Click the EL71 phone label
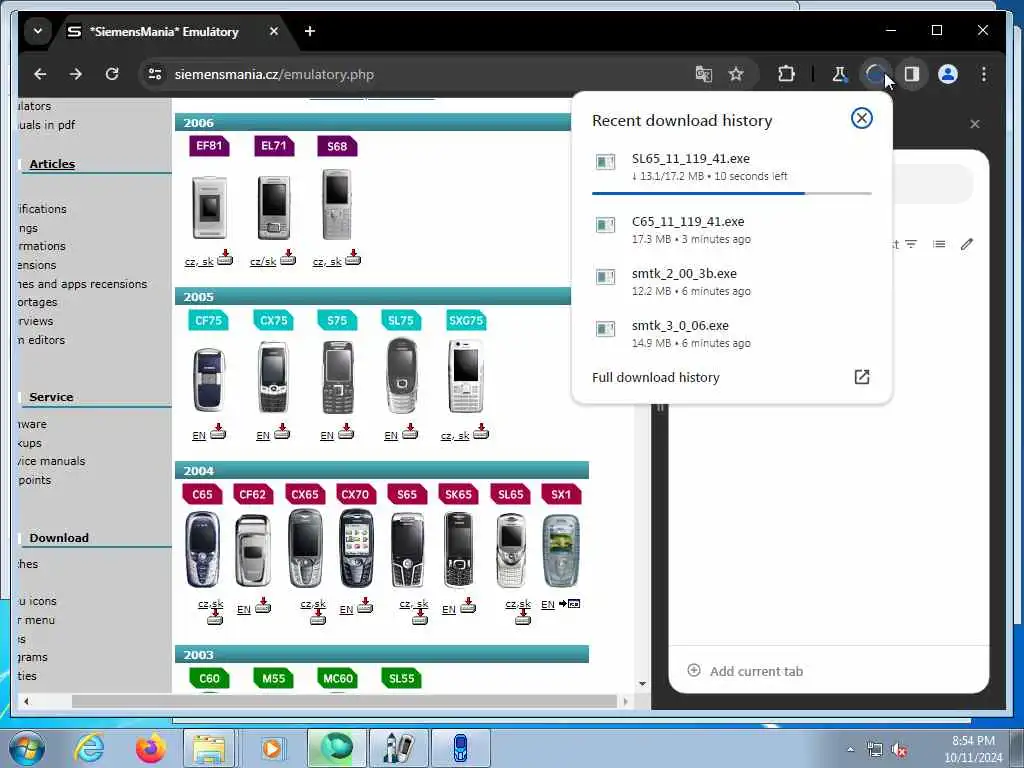The image size is (1024, 768). pyautogui.click(x=274, y=146)
